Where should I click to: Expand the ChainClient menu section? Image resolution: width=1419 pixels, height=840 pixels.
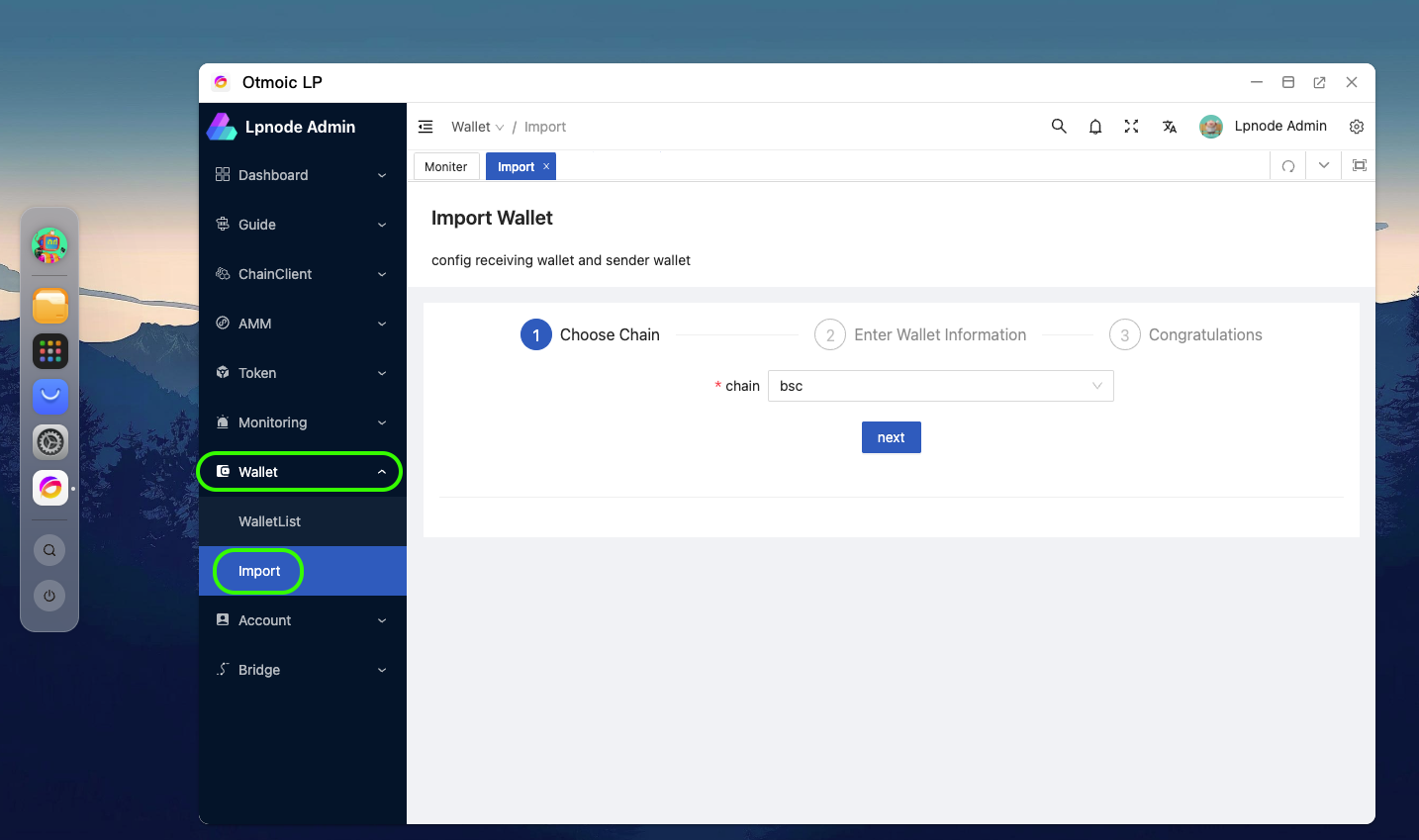pyautogui.click(x=302, y=274)
